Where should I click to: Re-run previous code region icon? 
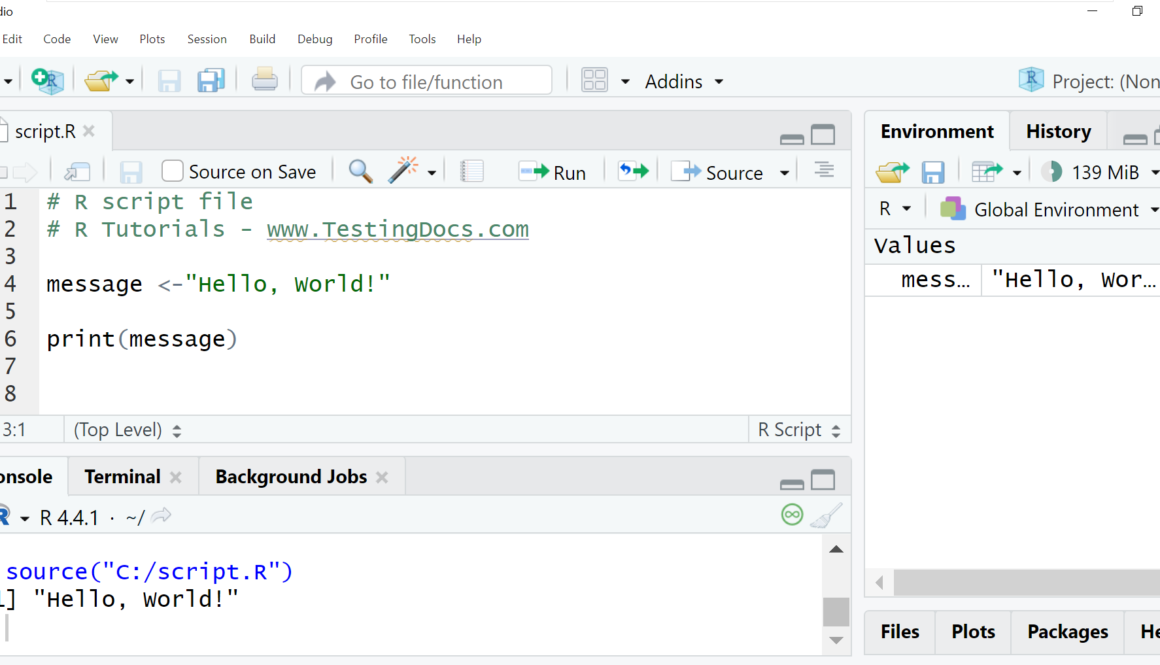pyautogui.click(x=632, y=172)
